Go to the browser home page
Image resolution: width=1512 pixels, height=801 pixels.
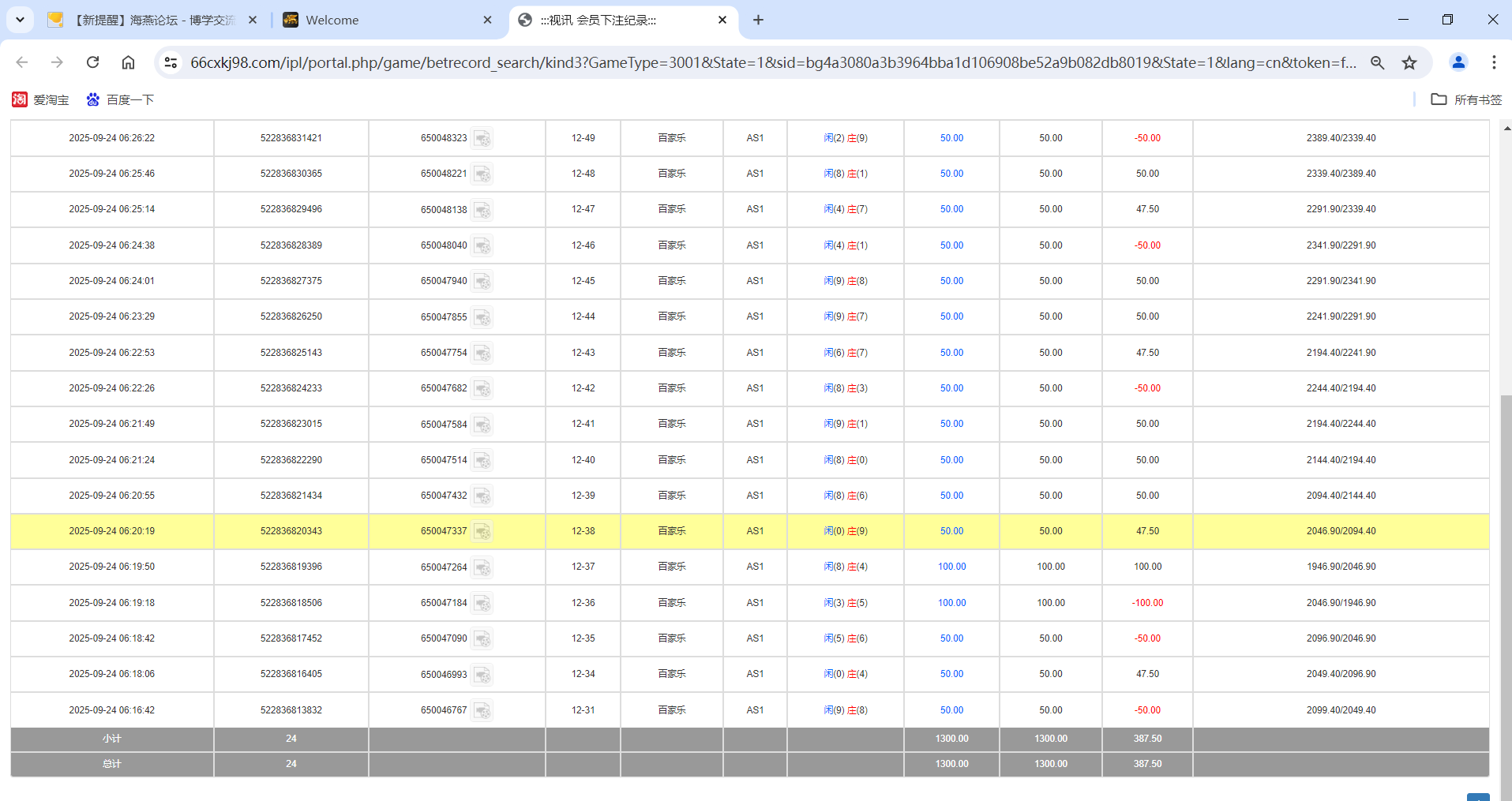point(128,62)
